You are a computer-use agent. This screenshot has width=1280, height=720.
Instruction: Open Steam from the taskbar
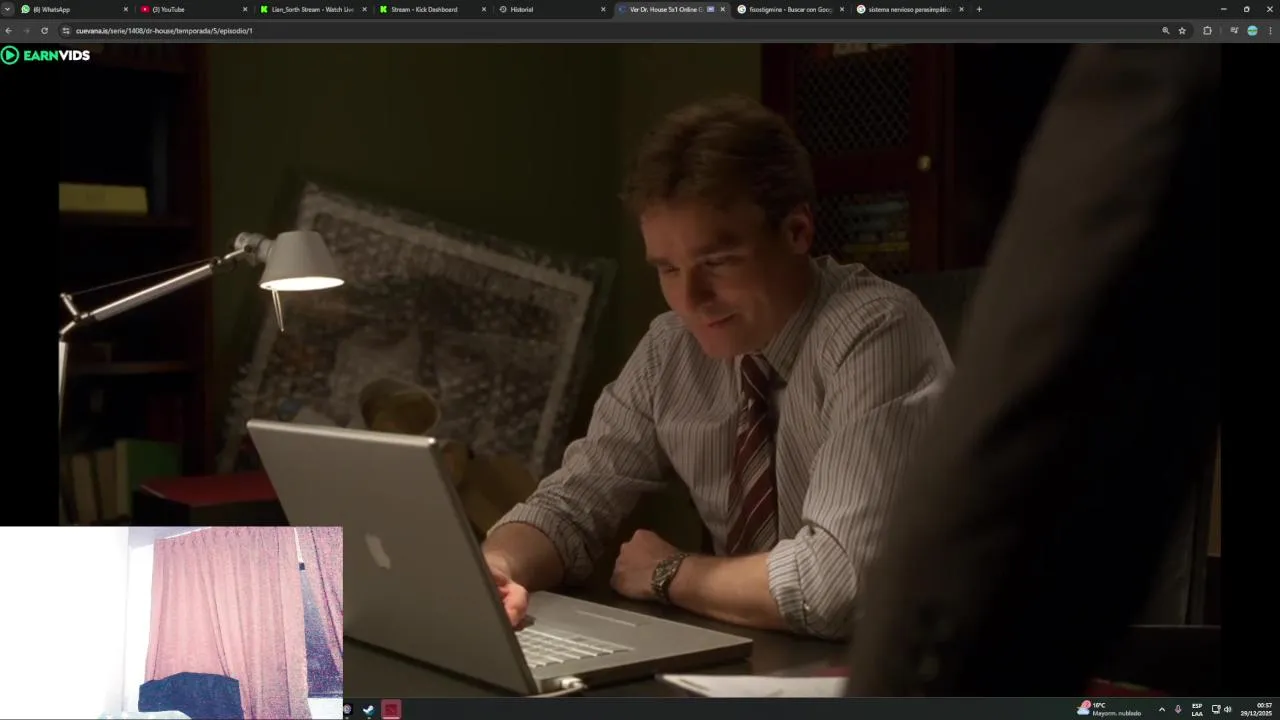point(368,710)
